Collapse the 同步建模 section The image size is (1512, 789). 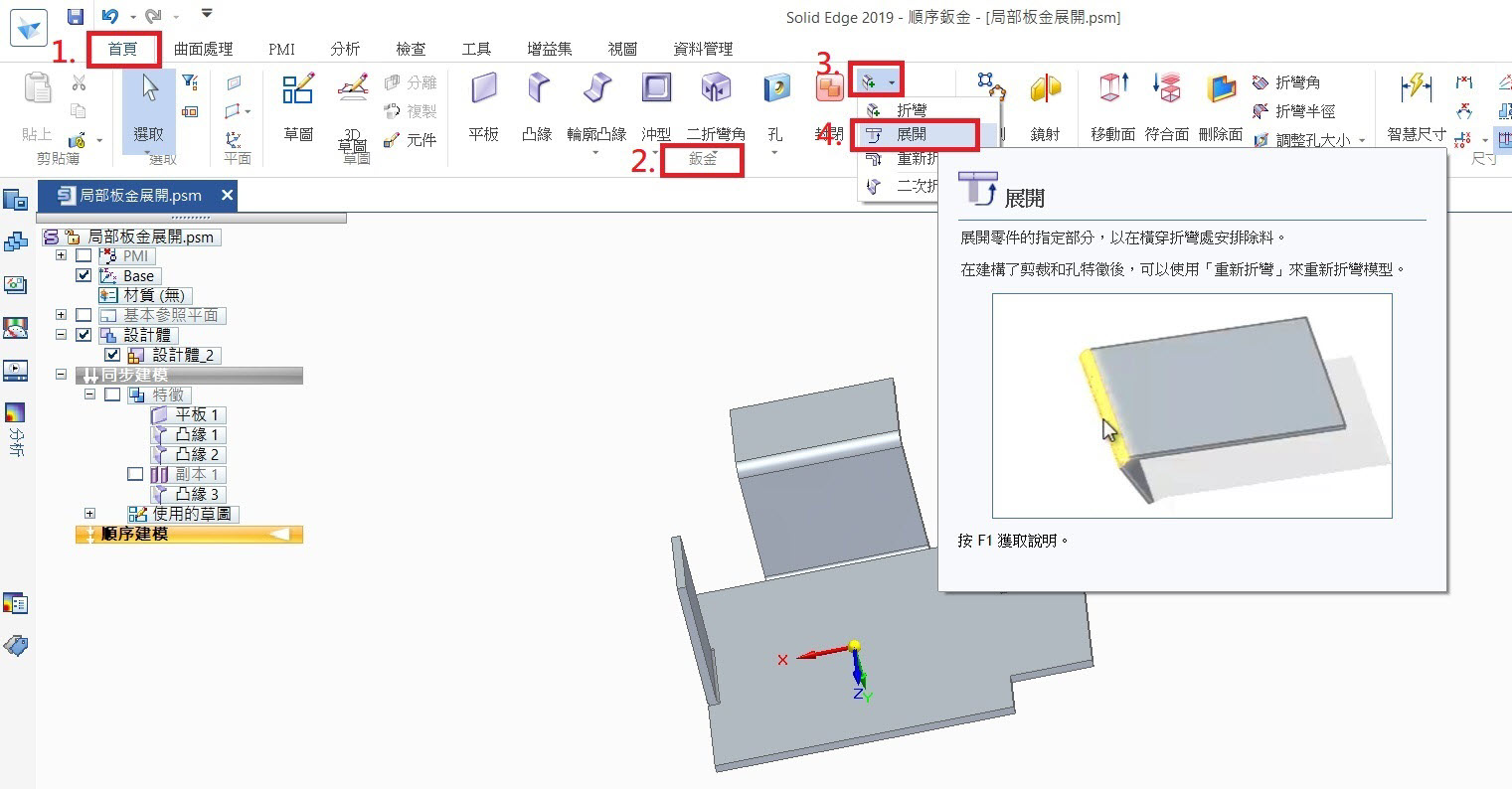click(62, 376)
